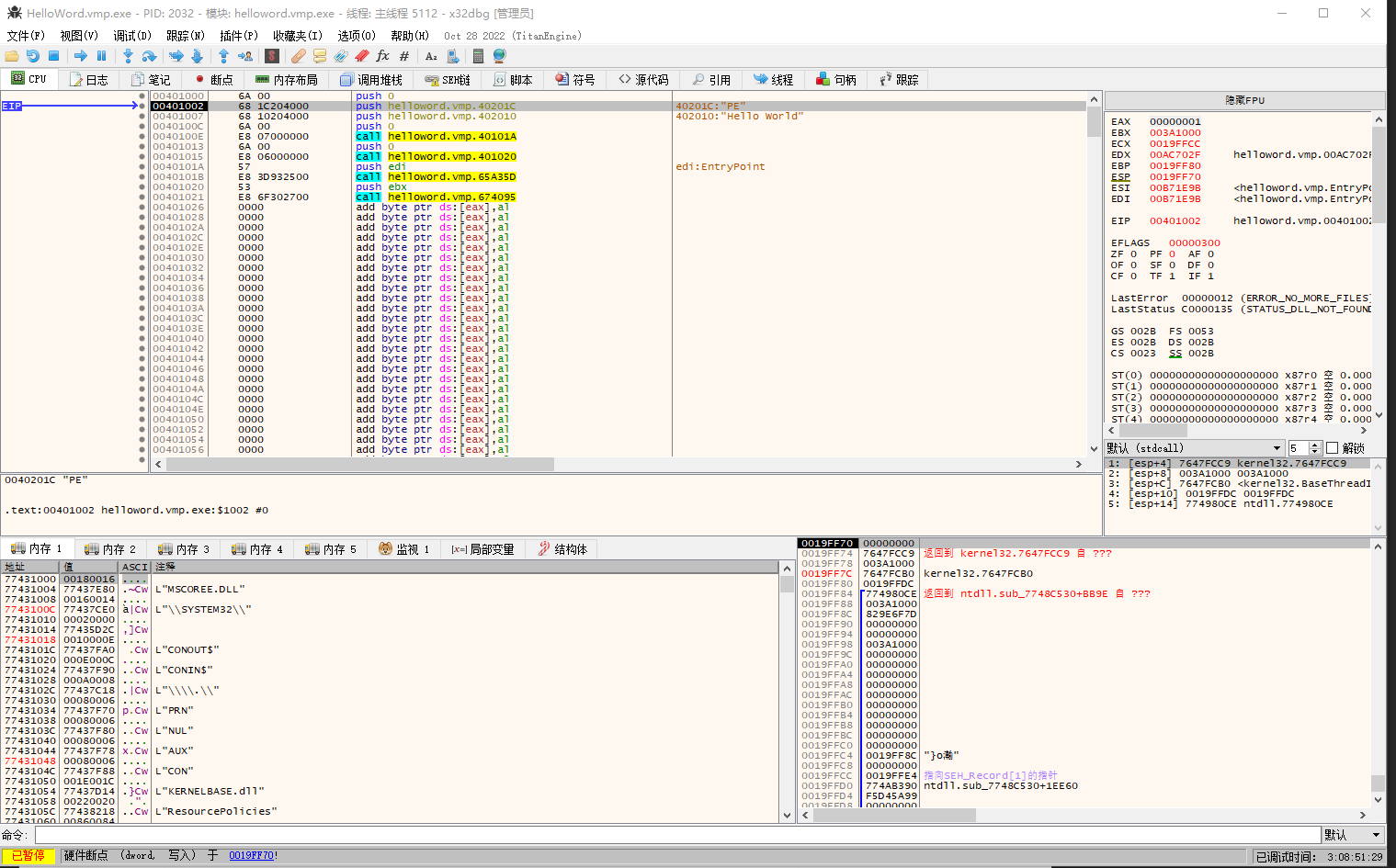Switch to the 笔记 tab
Image resolution: width=1396 pixels, height=868 pixels.
(x=151, y=80)
